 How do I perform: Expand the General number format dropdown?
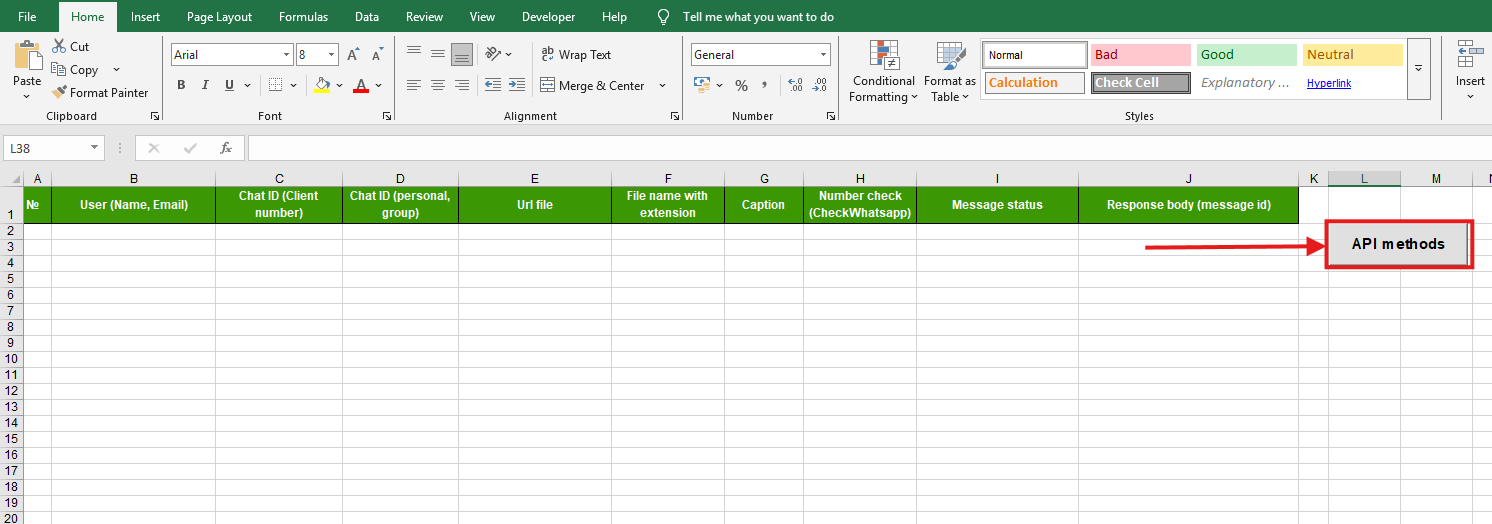823,55
